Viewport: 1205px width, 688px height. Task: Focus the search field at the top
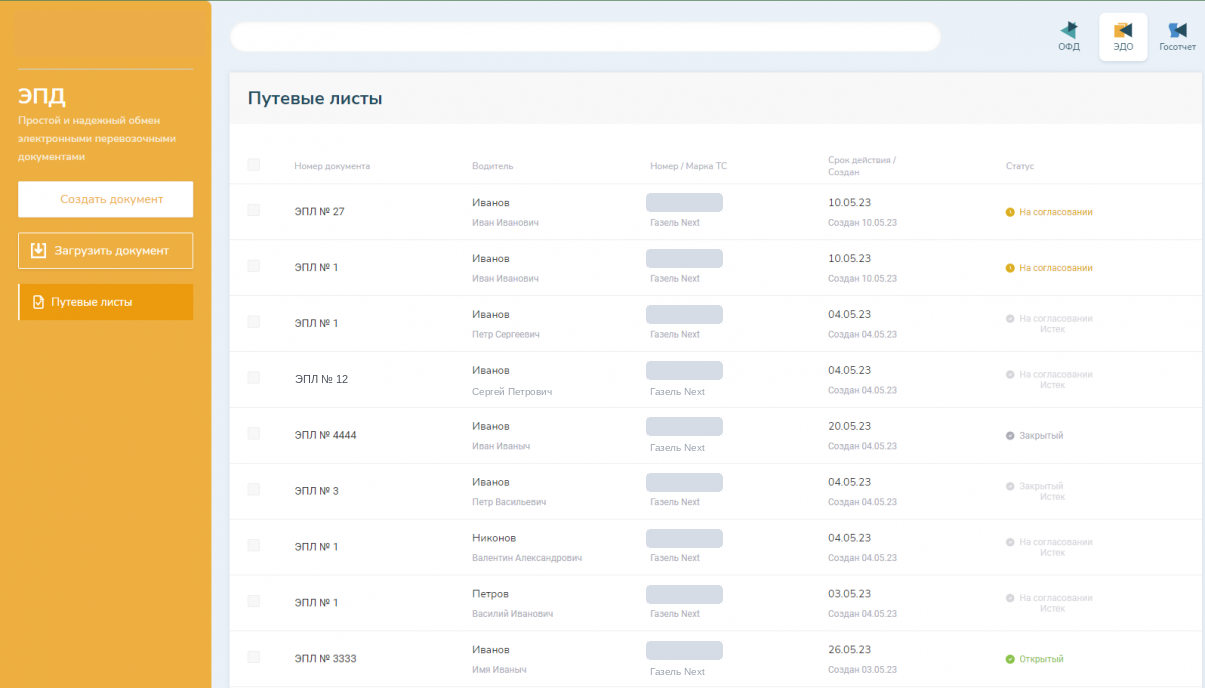click(585, 37)
